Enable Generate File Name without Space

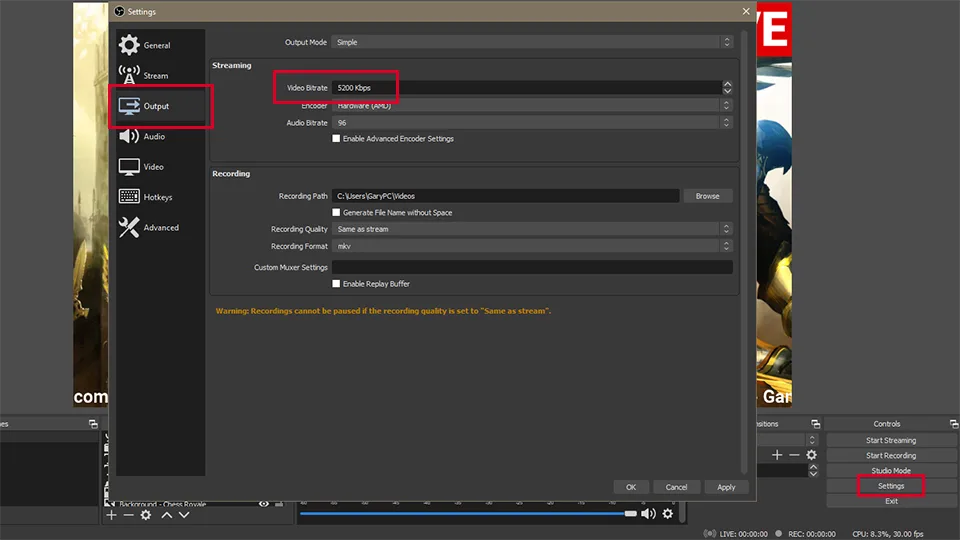tap(336, 212)
